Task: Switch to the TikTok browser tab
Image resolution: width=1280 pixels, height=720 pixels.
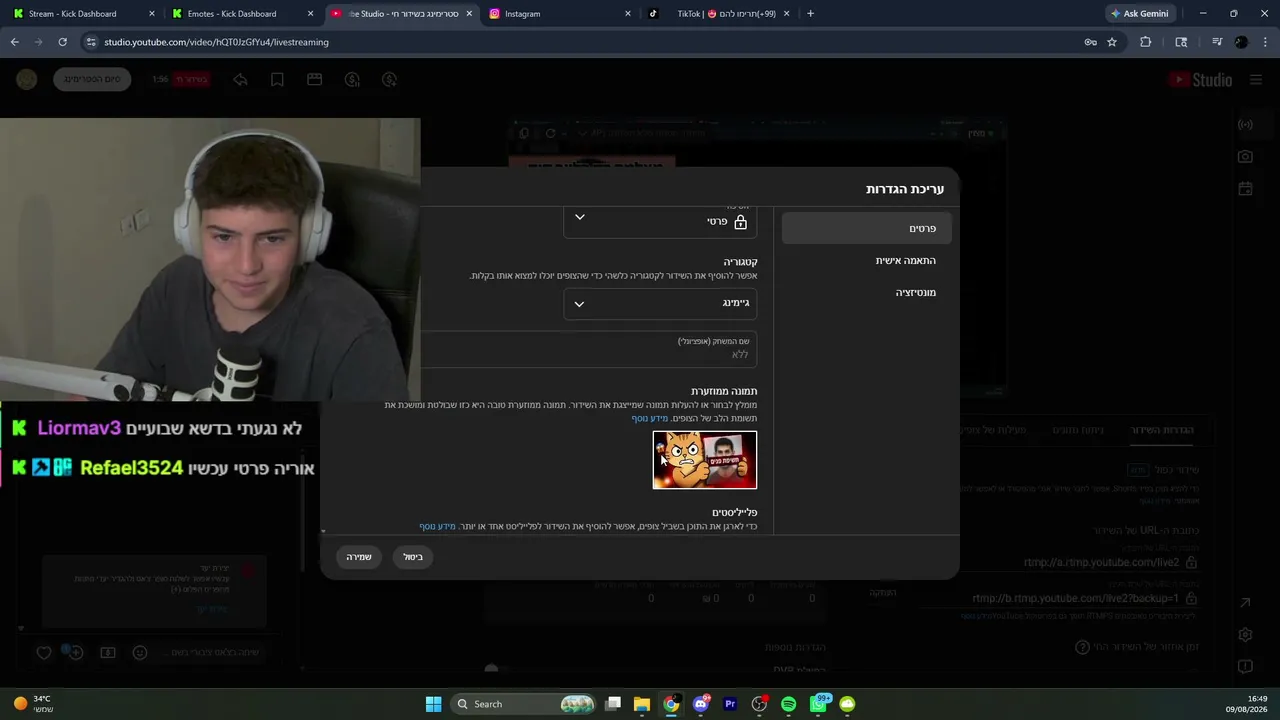Action: click(x=718, y=14)
